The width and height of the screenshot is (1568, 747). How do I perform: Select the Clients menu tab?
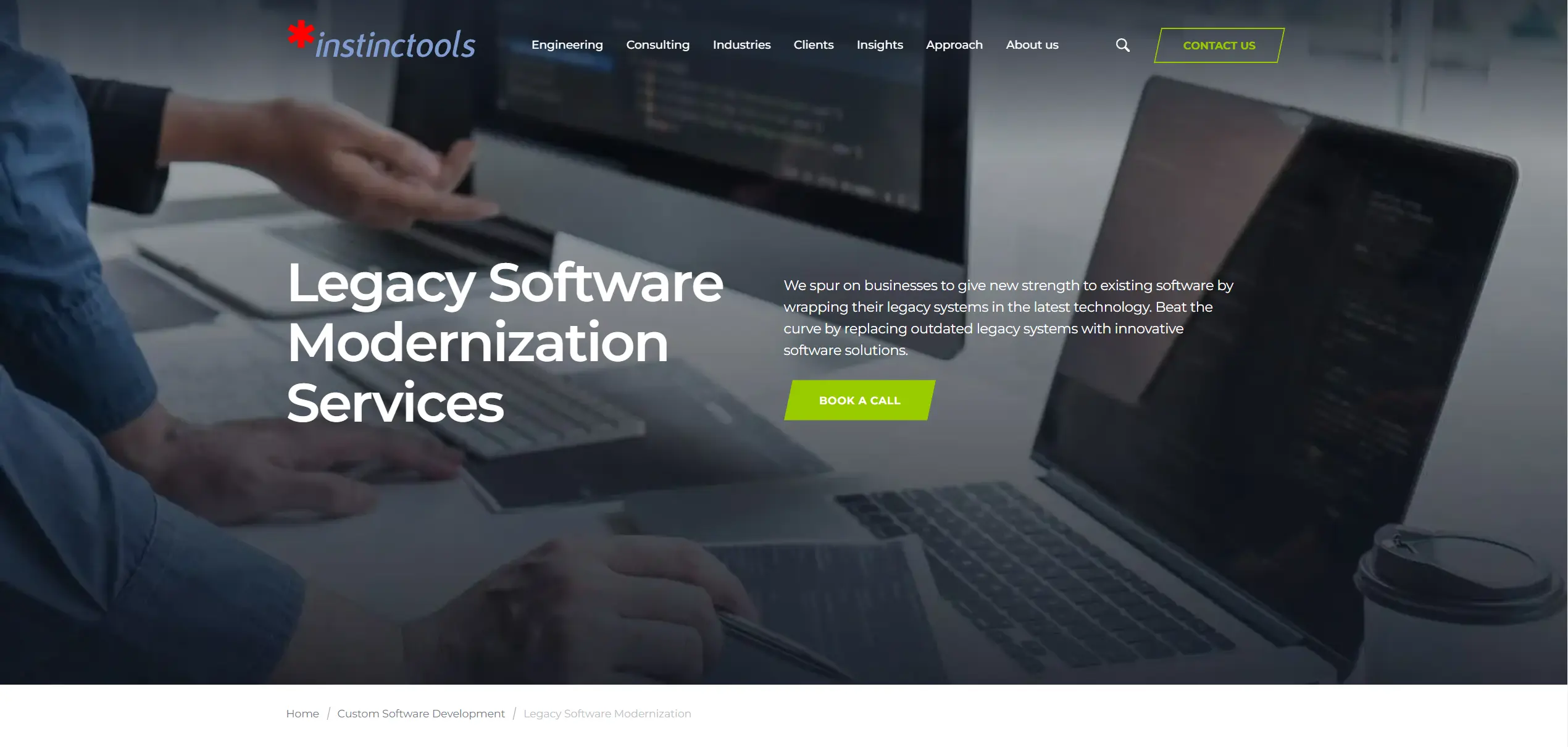(x=813, y=44)
